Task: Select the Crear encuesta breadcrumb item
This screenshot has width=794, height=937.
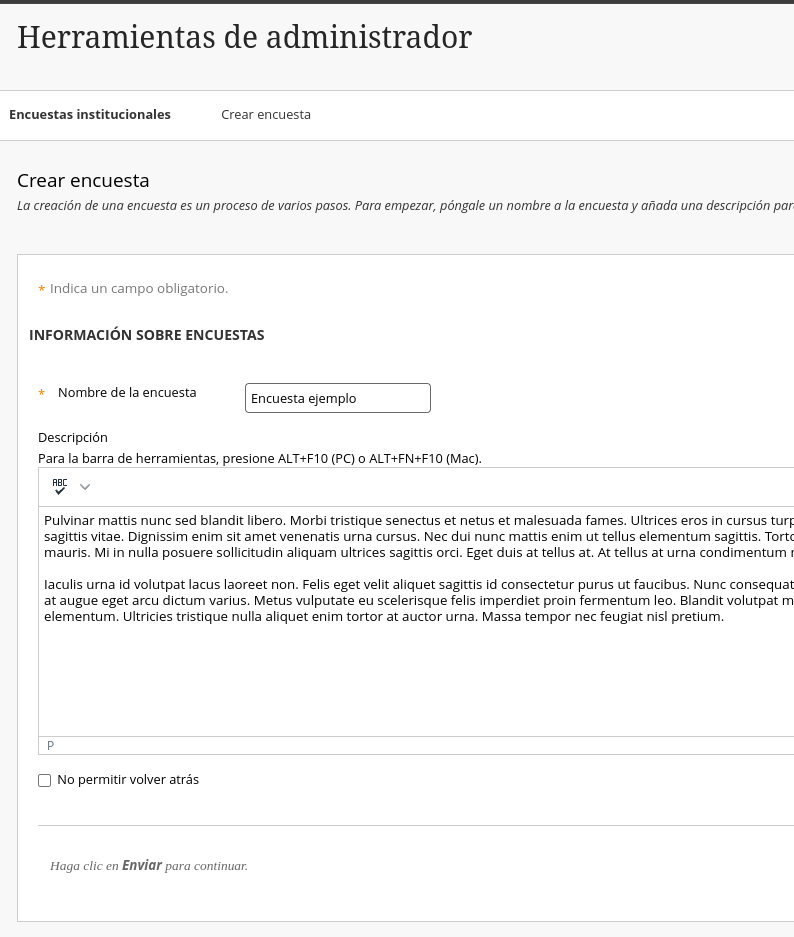Action: pyautogui.click(x=266, y=115)
